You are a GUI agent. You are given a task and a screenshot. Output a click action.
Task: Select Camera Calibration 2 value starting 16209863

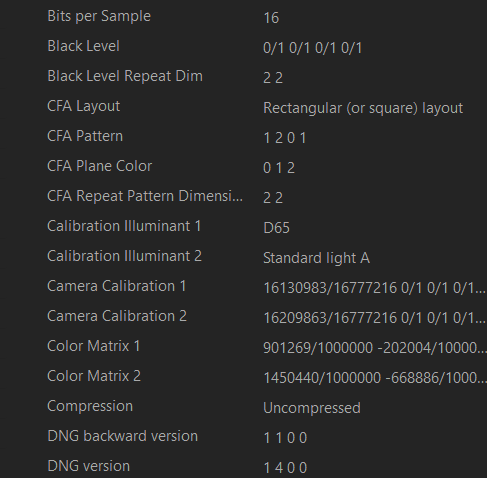[374, 318]
